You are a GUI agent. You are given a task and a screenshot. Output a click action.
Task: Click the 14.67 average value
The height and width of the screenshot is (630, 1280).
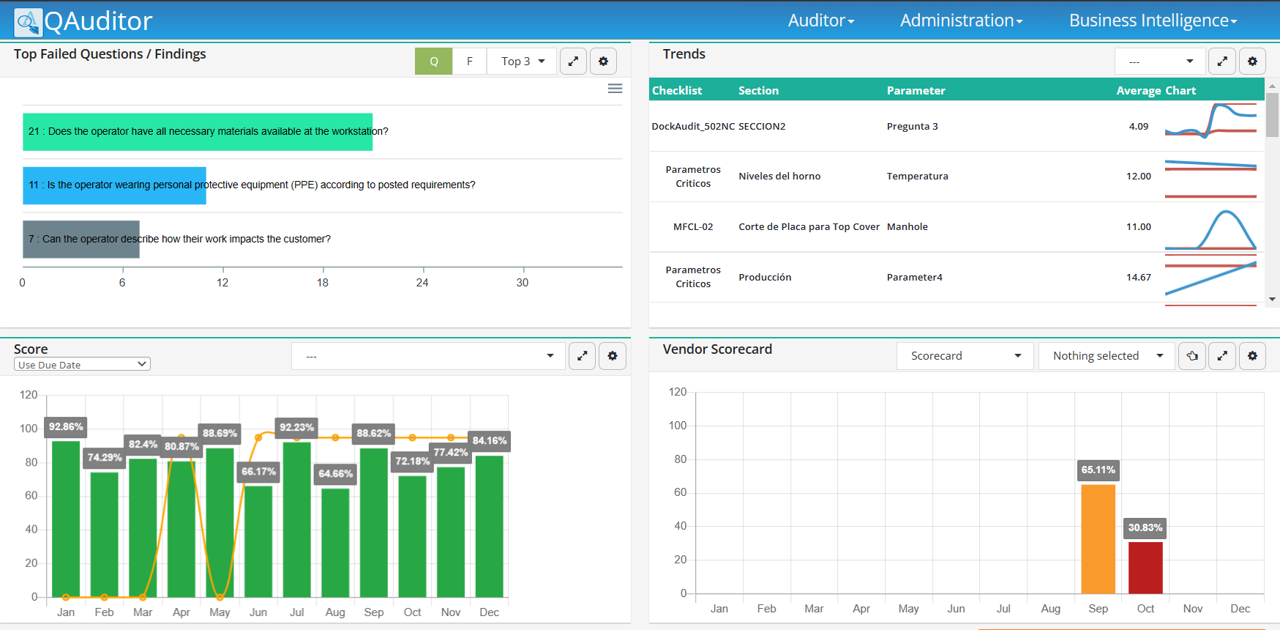(1138, 277)
